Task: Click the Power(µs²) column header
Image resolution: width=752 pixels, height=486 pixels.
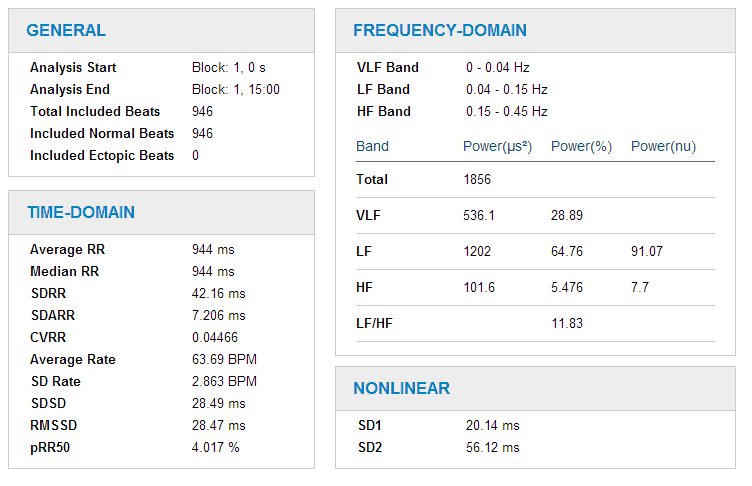Action: point(497,147)
